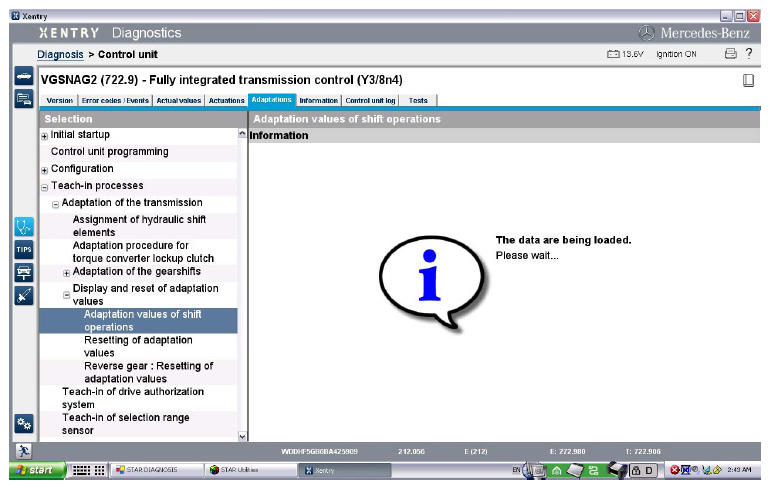Click the vehicle car icon in left sidebar
Viewport: 770px width, 489px height.
pyautogui.click(x=22, y=76)
